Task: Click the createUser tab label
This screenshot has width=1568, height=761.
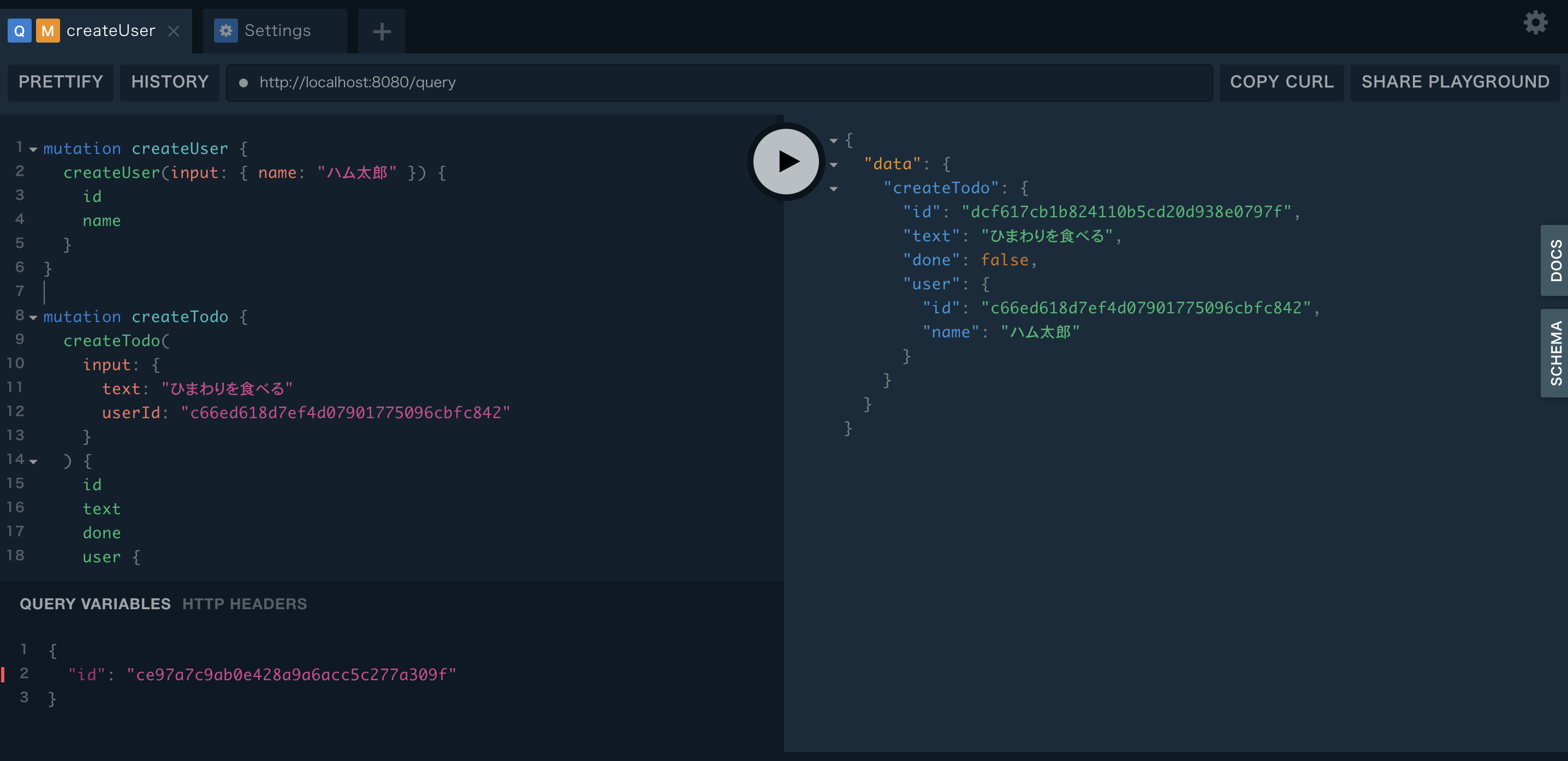Action: click(110, 28)
